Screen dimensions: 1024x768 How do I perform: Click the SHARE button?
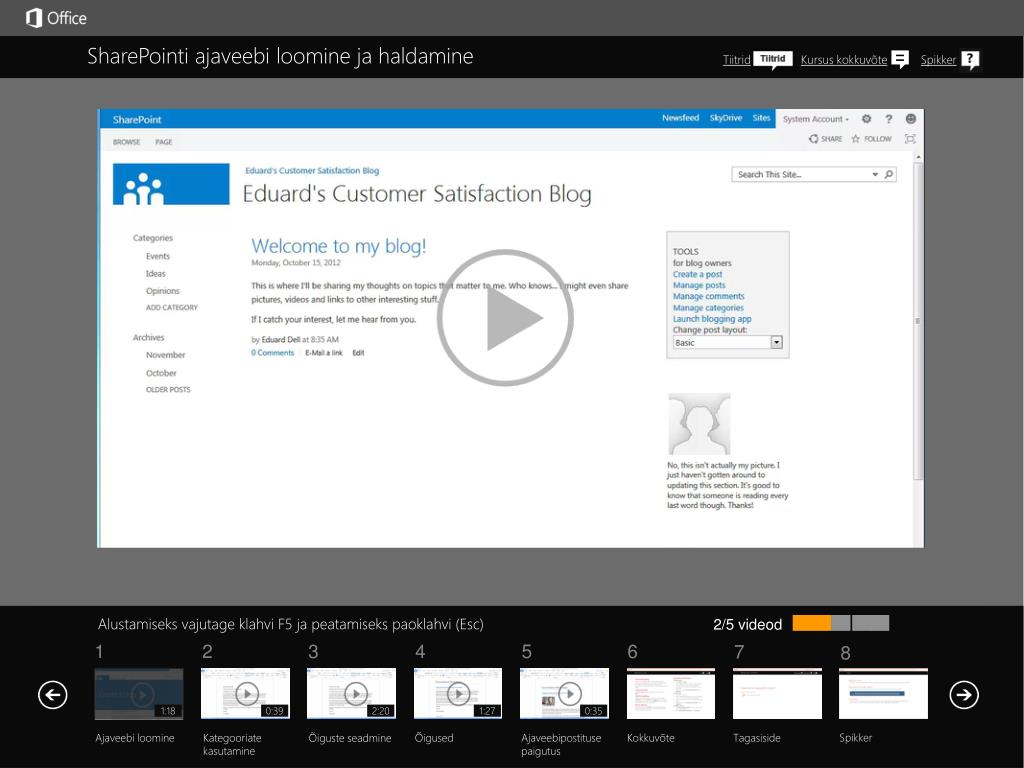click(825, 138)
